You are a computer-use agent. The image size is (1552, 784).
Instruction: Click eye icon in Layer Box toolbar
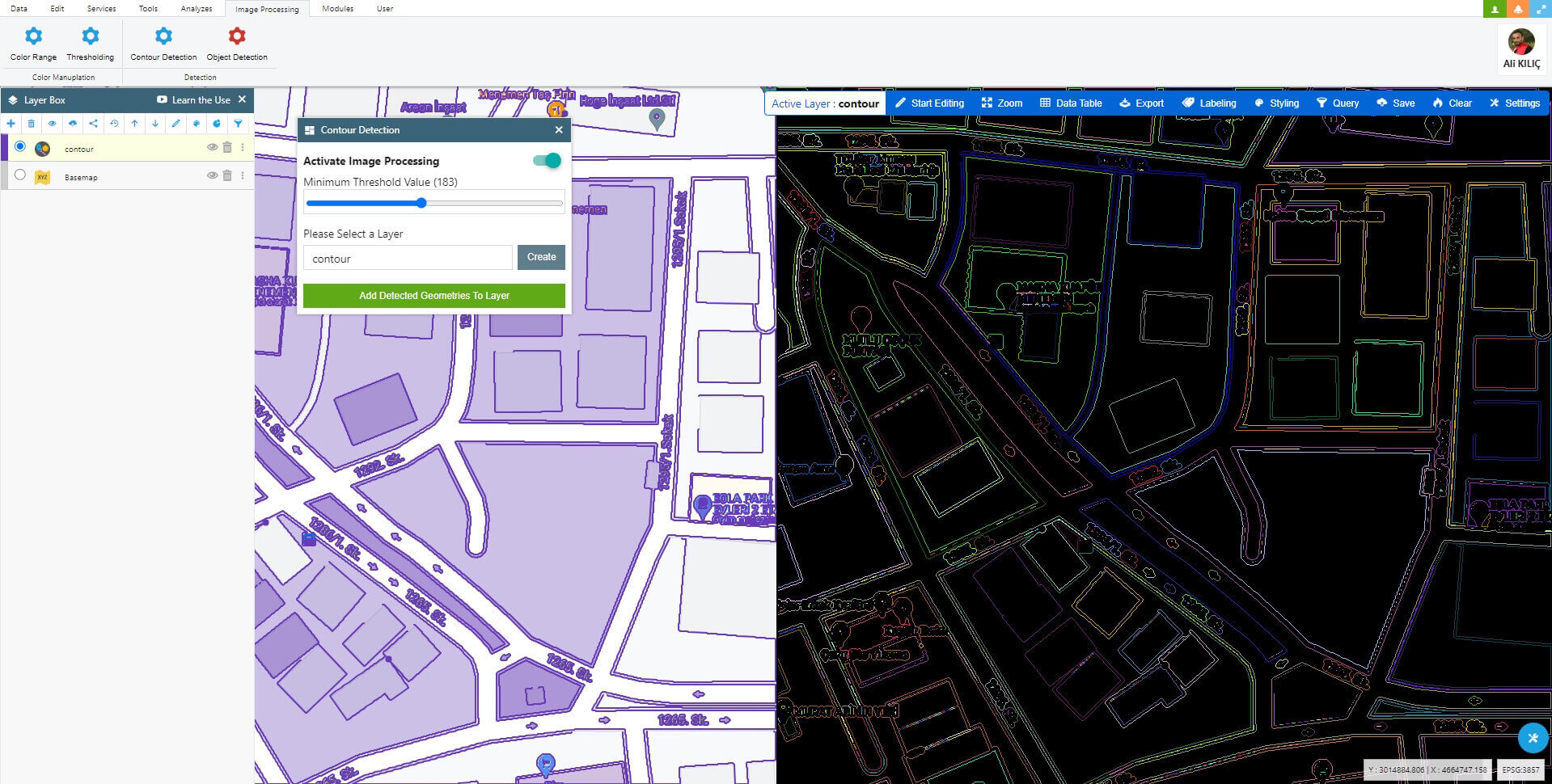tap(52, 124)
